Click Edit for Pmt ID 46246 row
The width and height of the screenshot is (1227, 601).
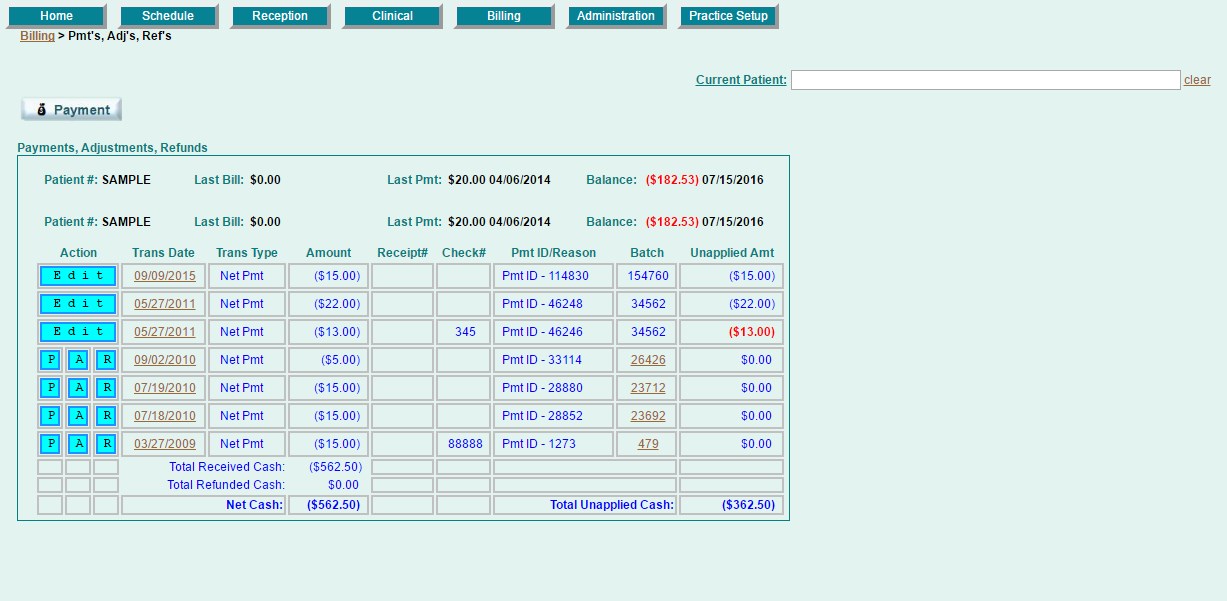tap(78, 332)
